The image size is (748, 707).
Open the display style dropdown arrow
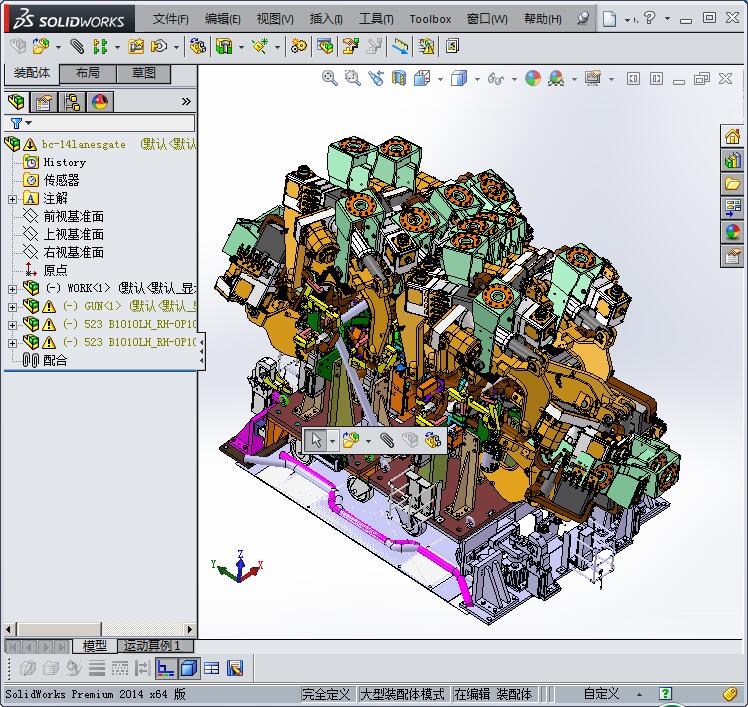coord(477,78)
